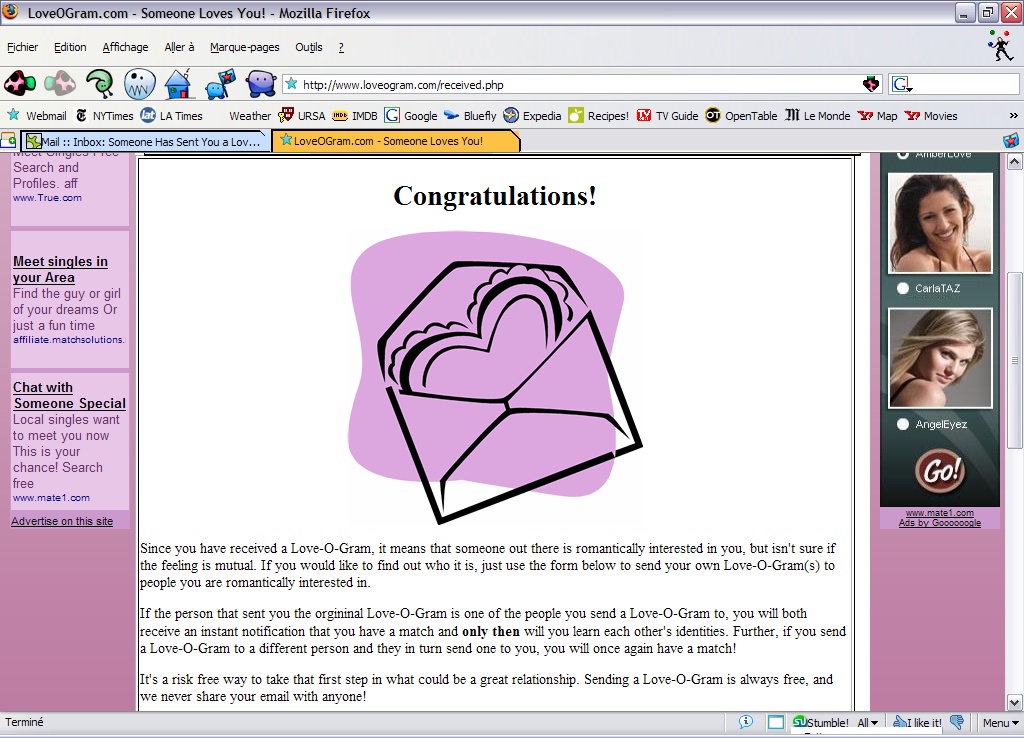Open the Chat with Someone Special link
Screen dimensions: 1024x738
[69, 395]
